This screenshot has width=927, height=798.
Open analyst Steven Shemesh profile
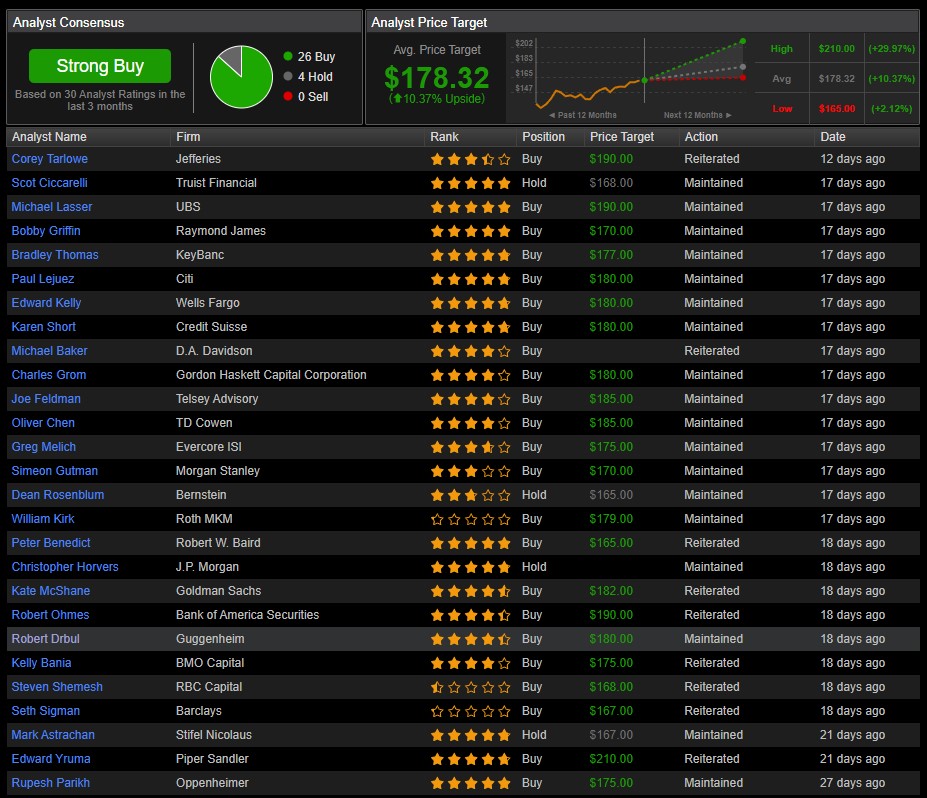click(57, 687)
